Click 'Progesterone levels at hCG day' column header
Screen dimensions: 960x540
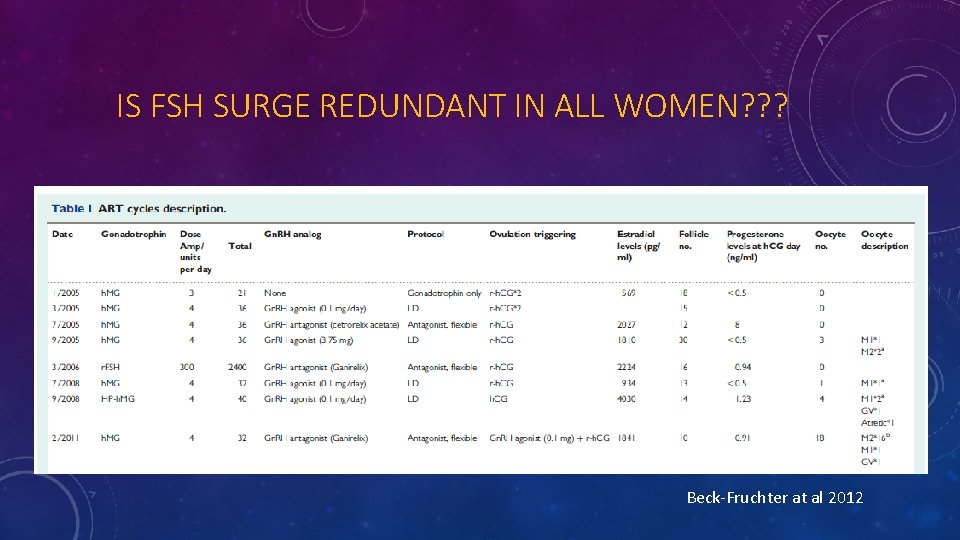coord(763,246)
